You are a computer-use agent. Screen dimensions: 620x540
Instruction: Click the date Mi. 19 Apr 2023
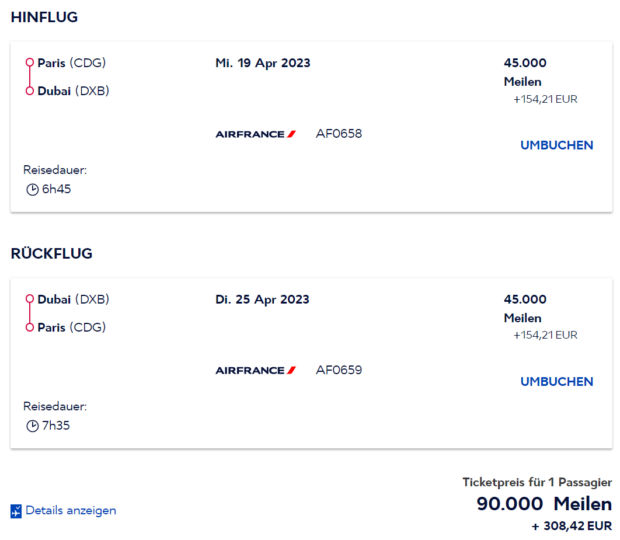point(263,63)
